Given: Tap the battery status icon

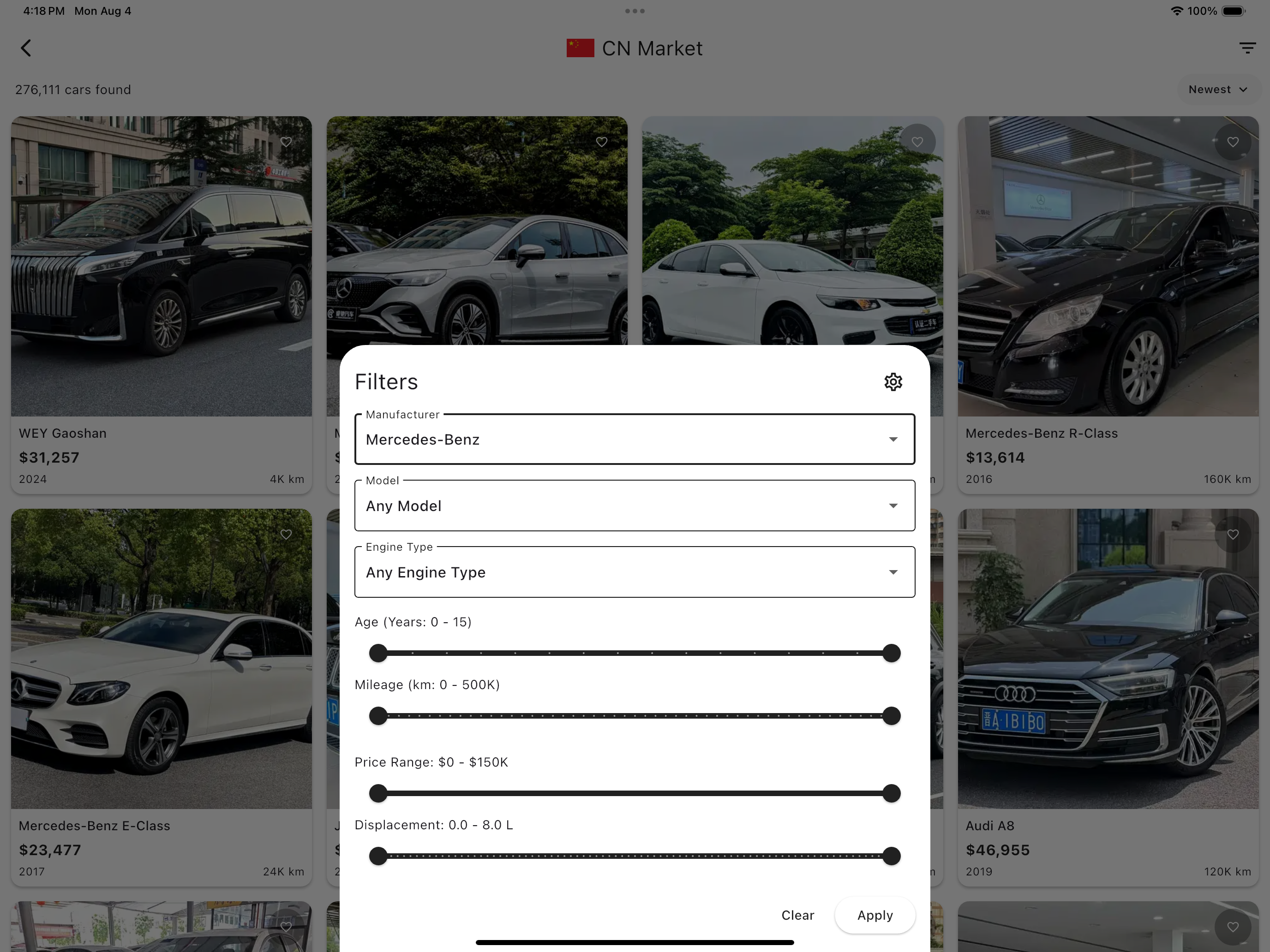Looking at the screenshot, I should point(1233,11).
